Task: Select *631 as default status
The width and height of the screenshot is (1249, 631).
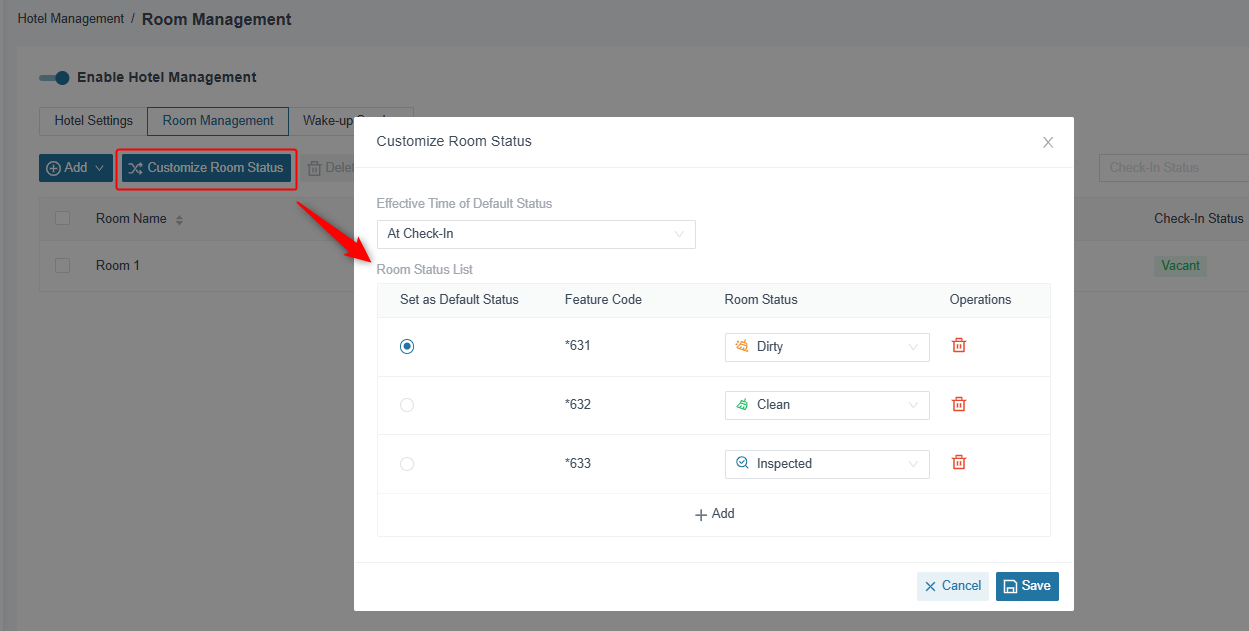Action: 407,346
